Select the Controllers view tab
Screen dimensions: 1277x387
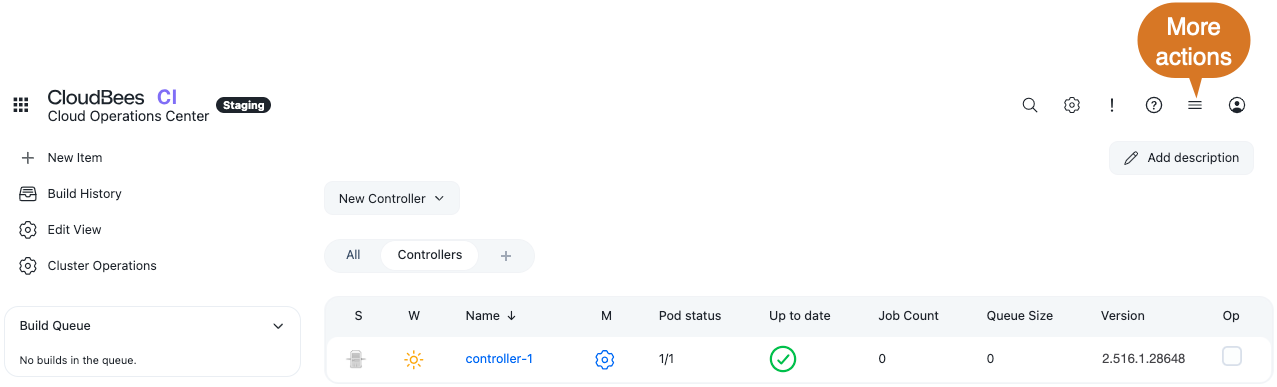[x=430, y=255]
